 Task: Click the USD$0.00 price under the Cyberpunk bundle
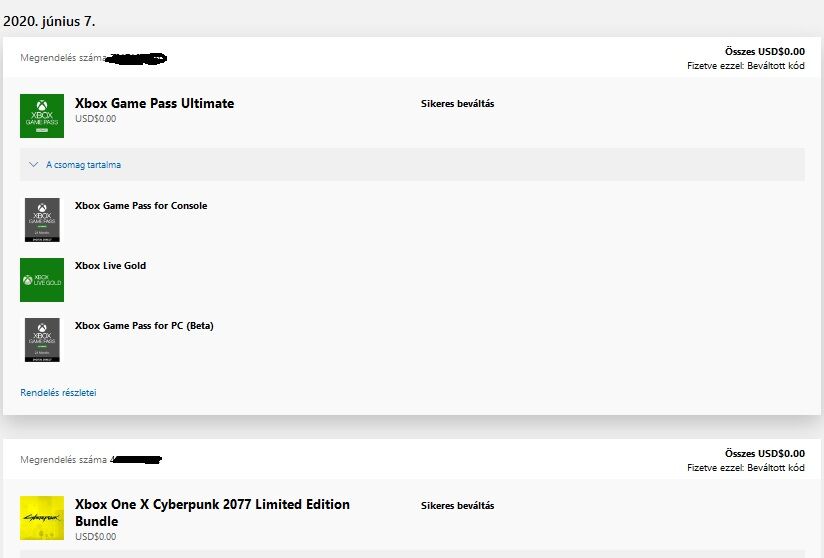95,537
